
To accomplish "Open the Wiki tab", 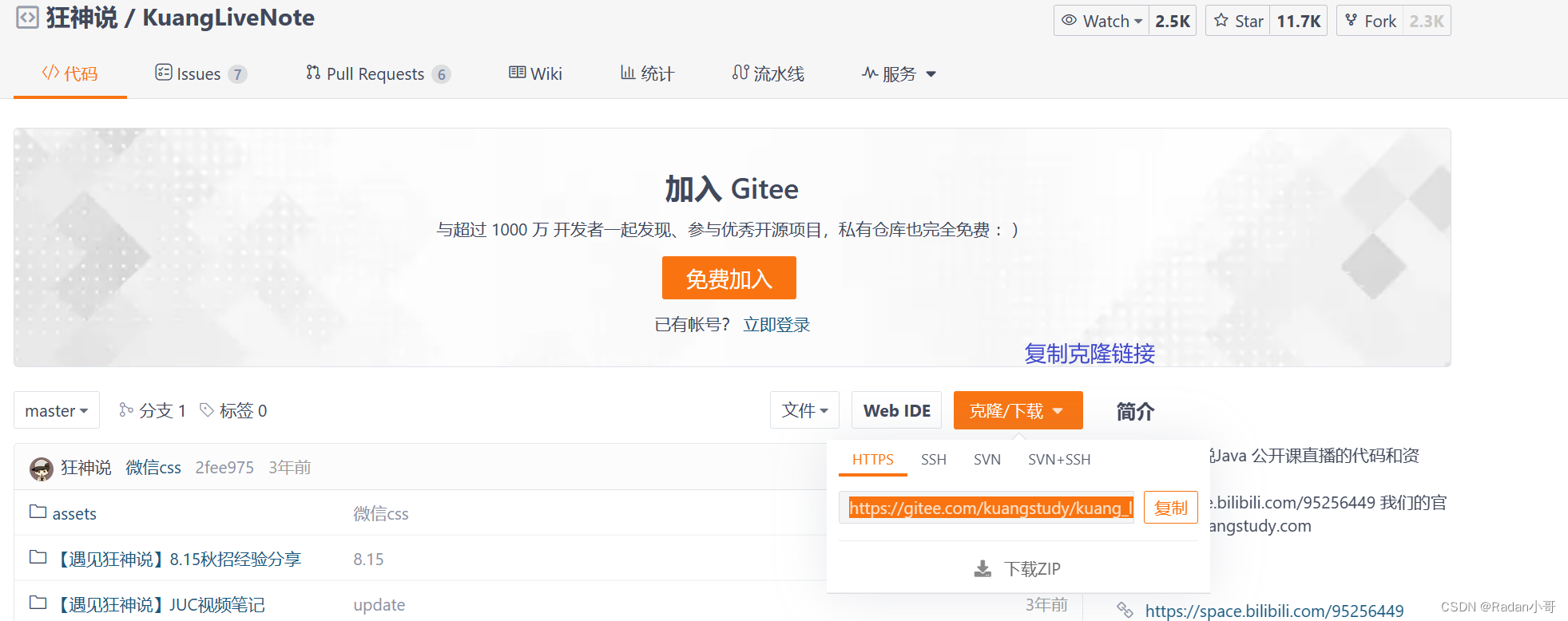I will tap(535, 73).
